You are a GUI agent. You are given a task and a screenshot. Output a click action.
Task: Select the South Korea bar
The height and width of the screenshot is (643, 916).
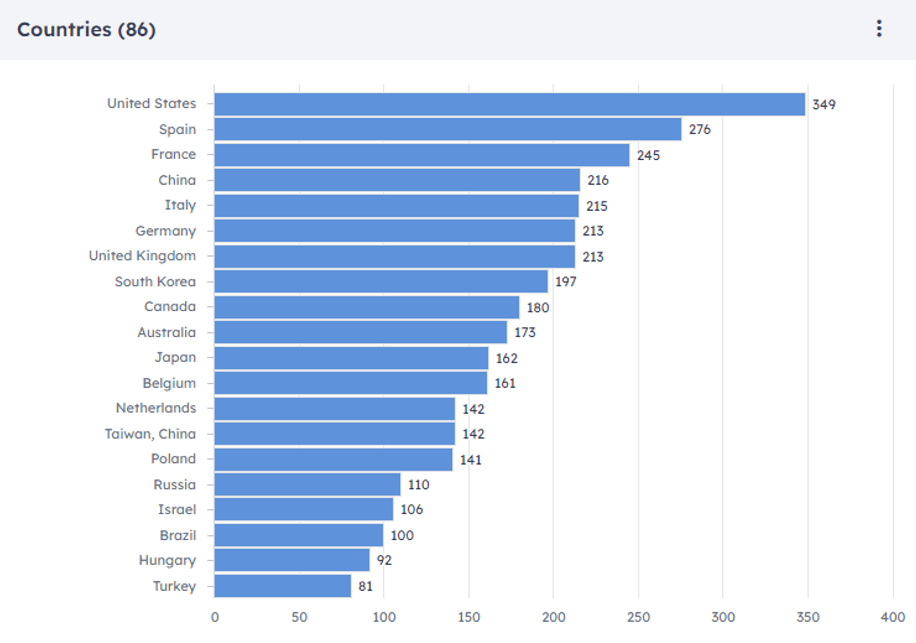pyautogui.click(x=381, y=282)
